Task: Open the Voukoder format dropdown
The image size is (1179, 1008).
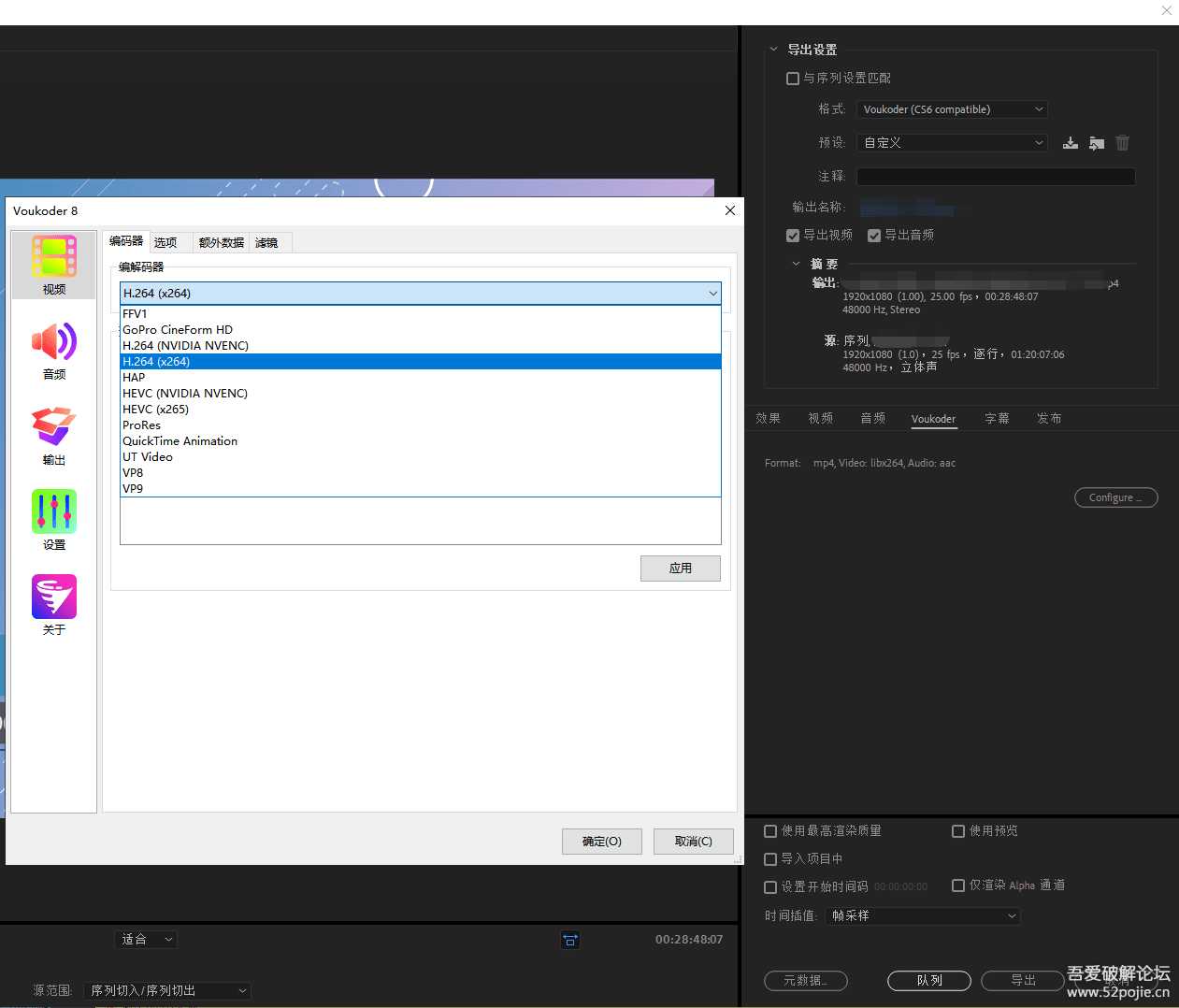Action: (952, 109)
